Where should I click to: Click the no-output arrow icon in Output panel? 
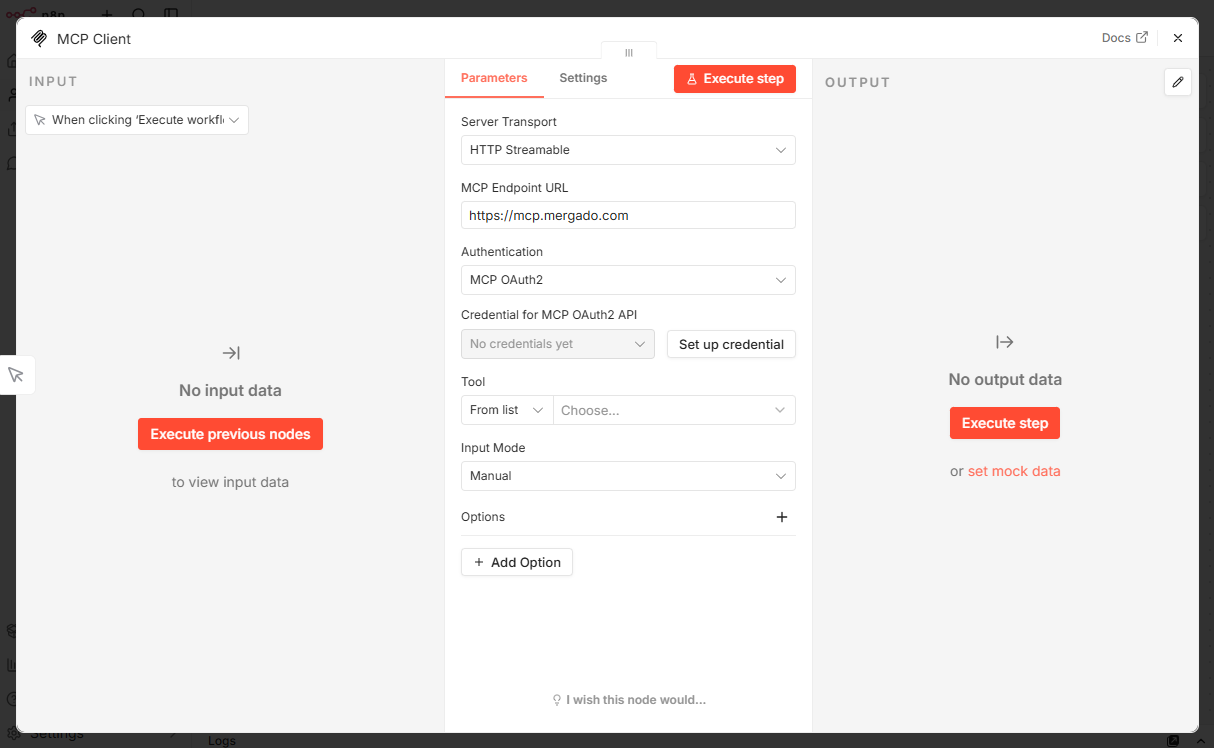[1005, 342]
